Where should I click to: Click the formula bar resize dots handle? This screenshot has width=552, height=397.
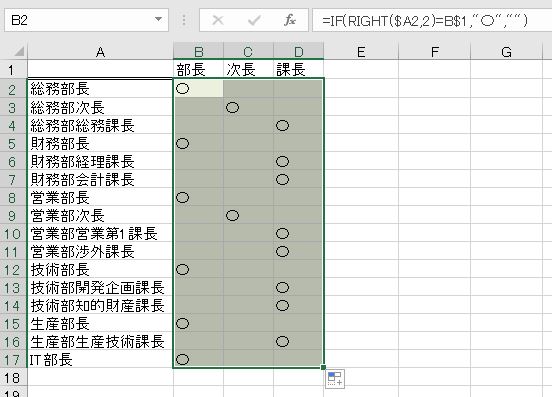tap(184, 20)
